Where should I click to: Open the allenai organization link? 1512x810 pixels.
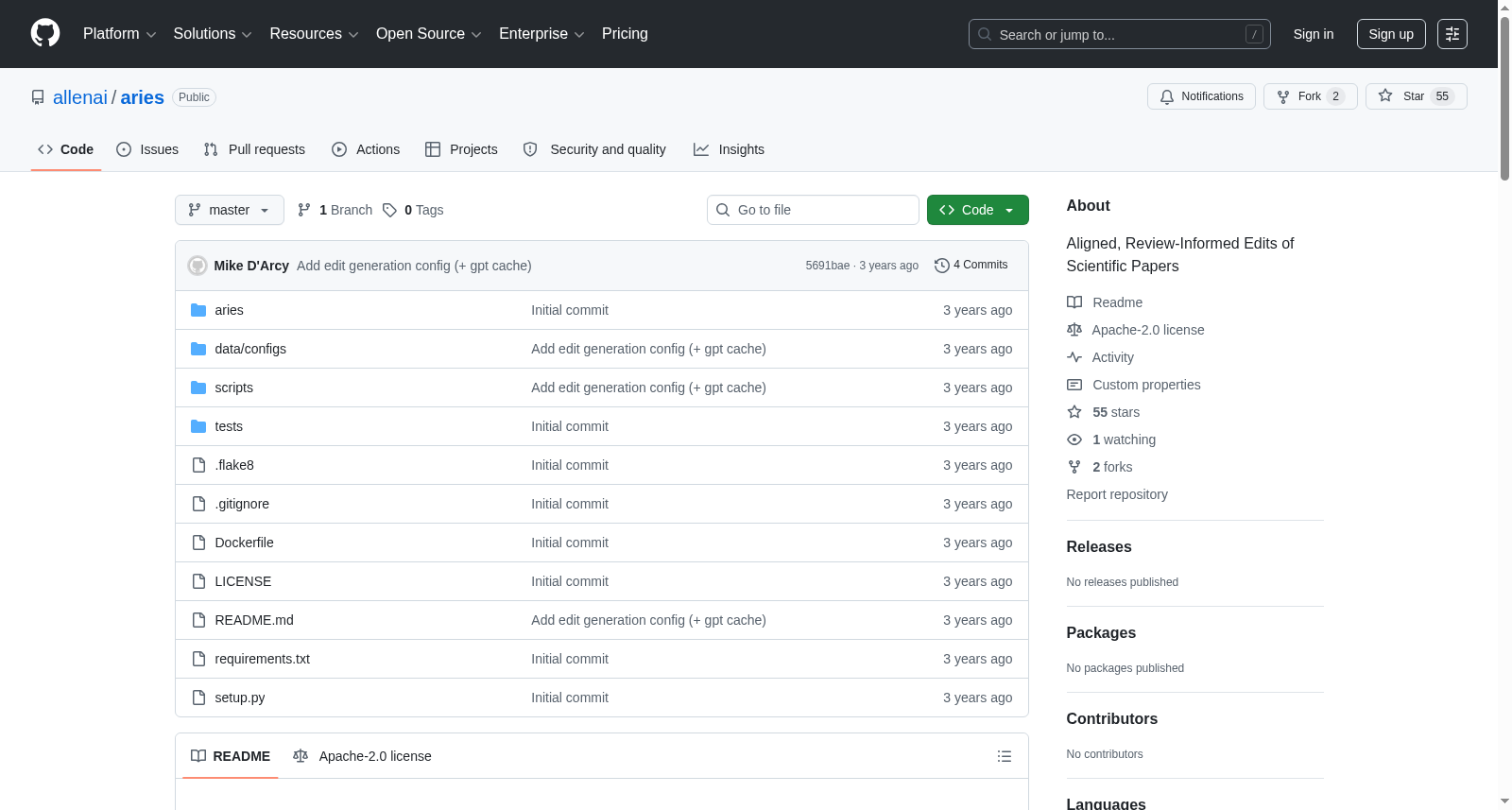click(80, 97)
